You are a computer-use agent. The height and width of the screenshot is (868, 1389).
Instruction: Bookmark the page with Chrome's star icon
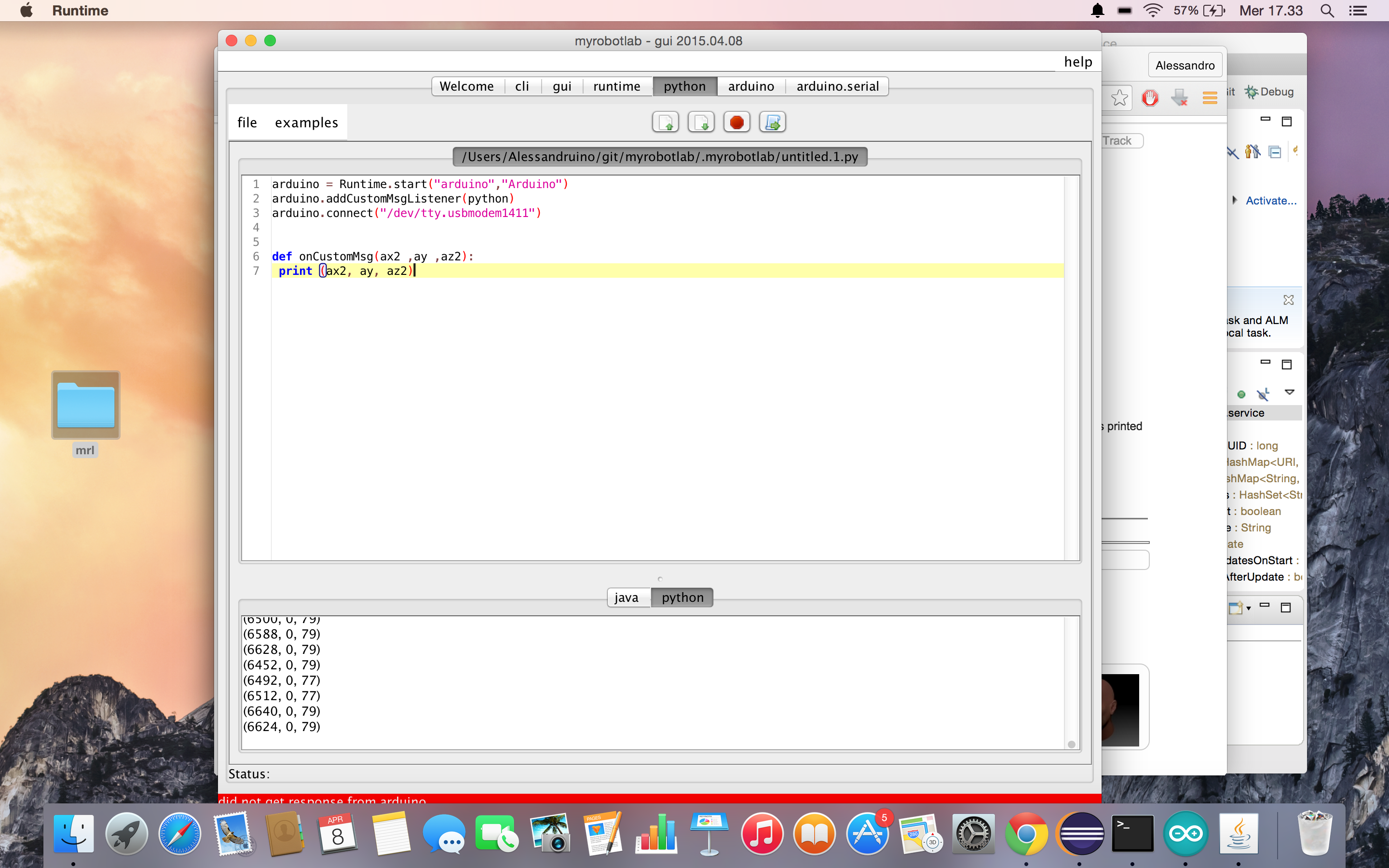point(1119,98)
